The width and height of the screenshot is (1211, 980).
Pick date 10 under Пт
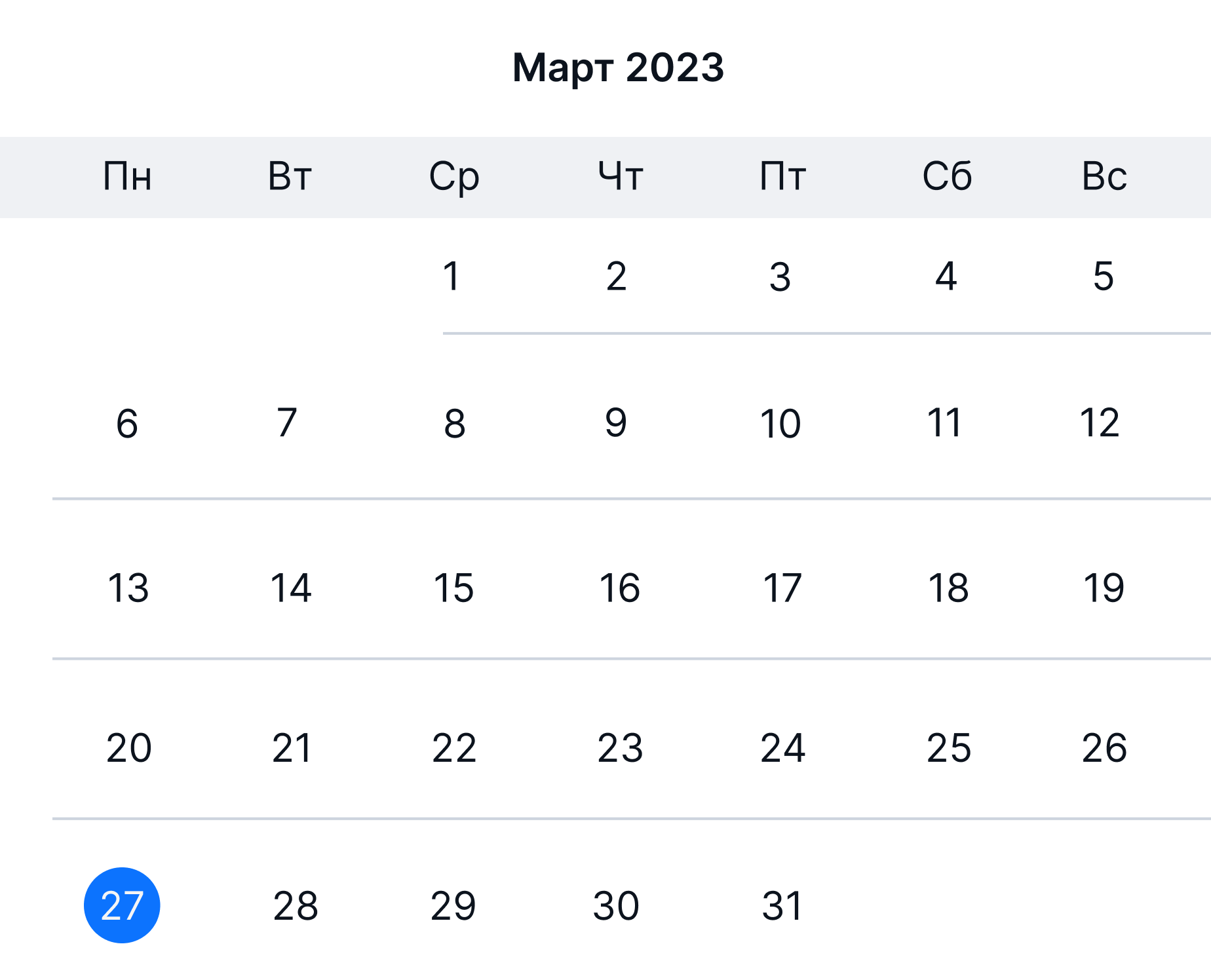pyautogui.click(x=780, y=423)
